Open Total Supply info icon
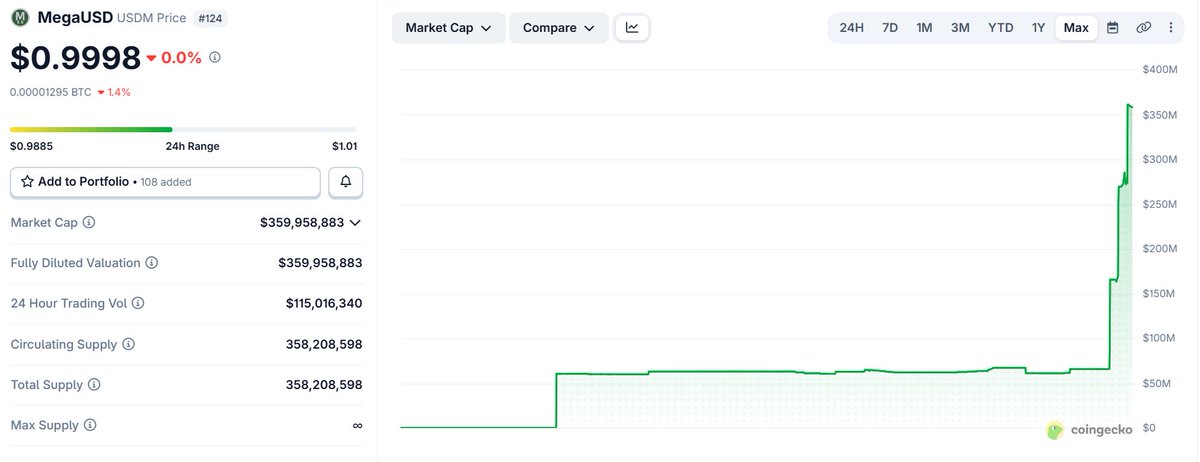1200x462 pixels. point(94,384)
